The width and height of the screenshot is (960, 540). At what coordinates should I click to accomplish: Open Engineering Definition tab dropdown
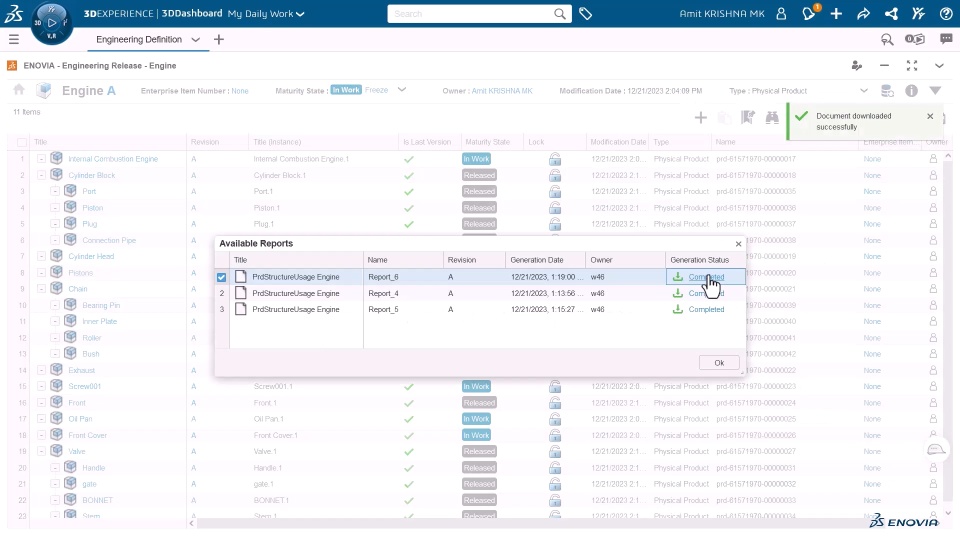pos(195,39)
